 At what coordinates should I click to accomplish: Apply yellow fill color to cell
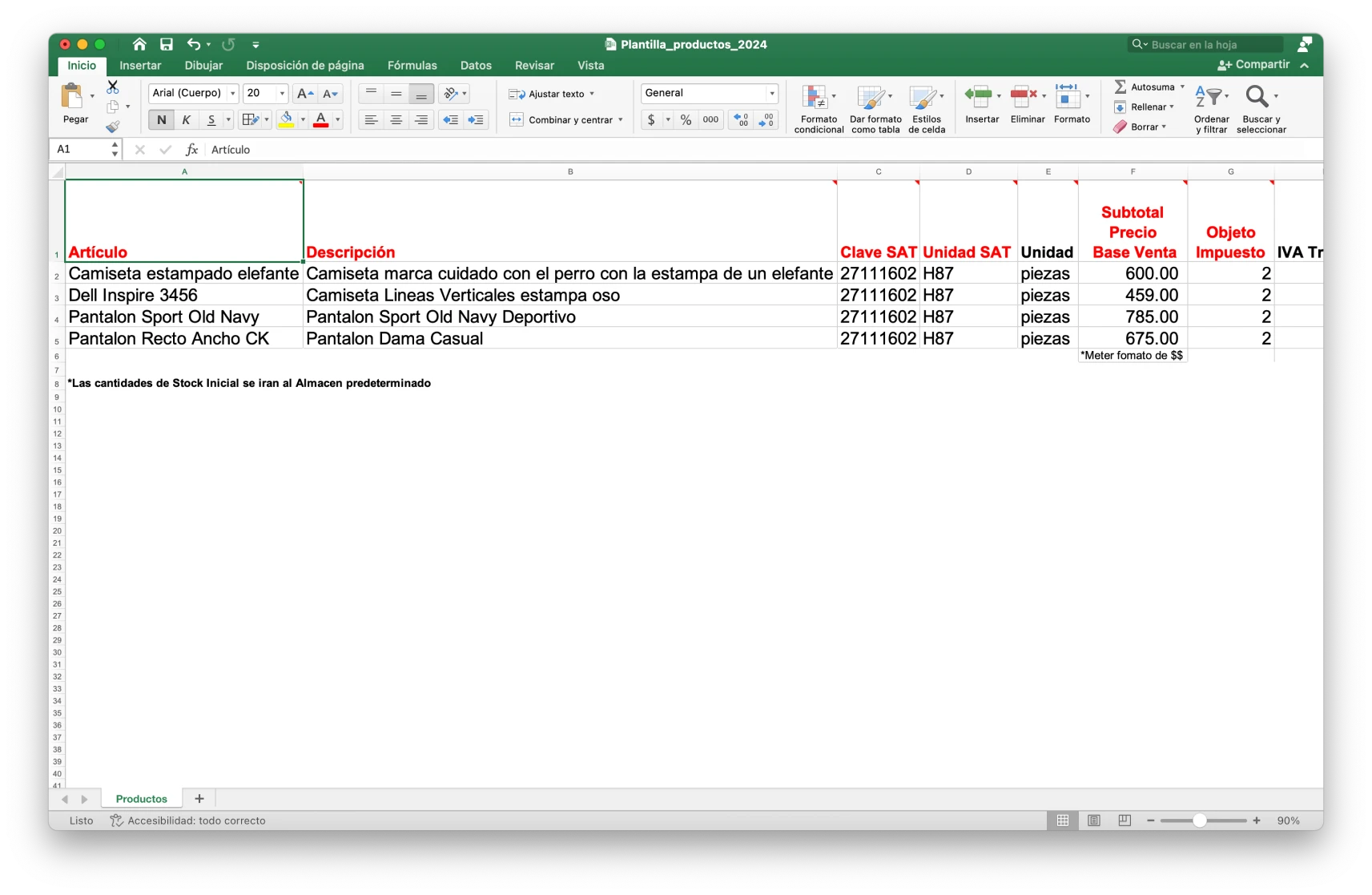(x=286, y=119)
